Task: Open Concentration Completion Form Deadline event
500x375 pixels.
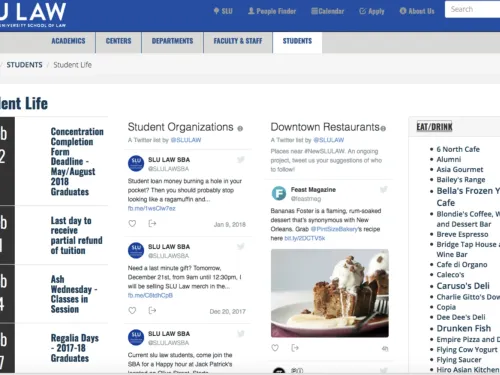Action: point(77,161)
